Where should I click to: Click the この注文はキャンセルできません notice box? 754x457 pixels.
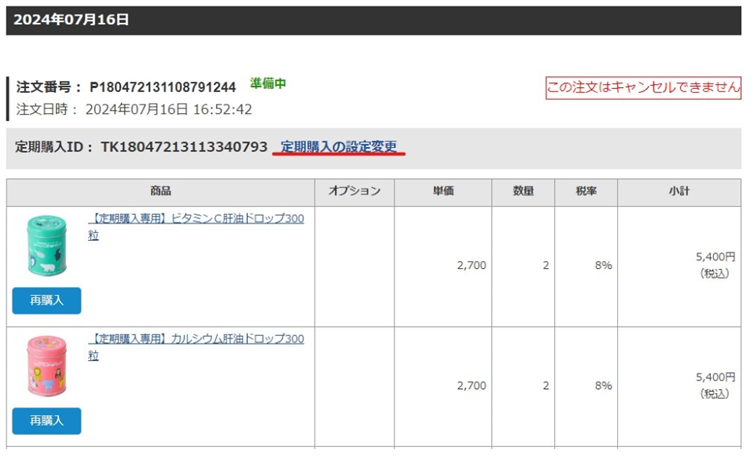[x=643, y=88]
